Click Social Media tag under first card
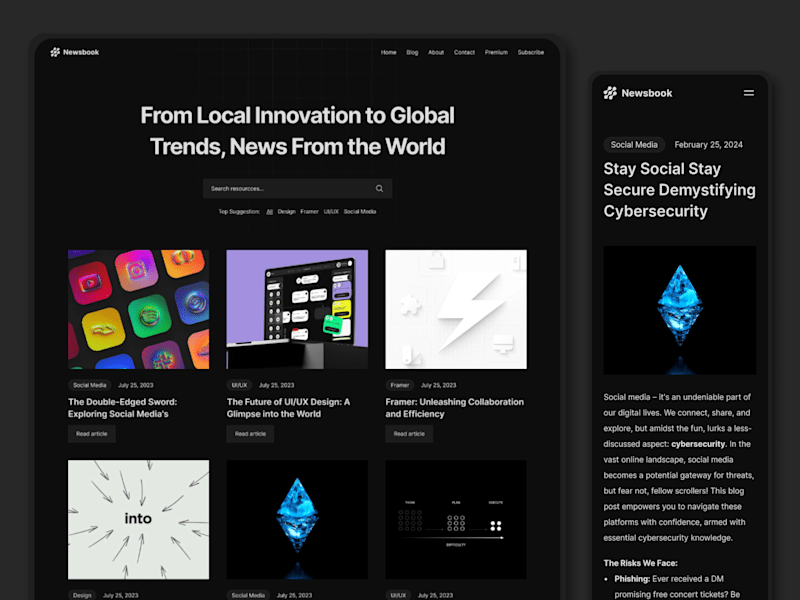 coord(89,385)
